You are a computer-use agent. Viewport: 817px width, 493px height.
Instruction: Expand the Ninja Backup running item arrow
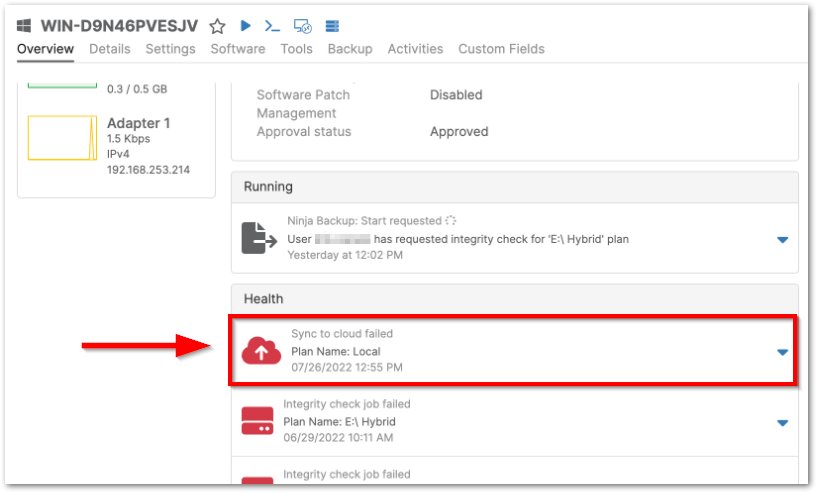782,239
